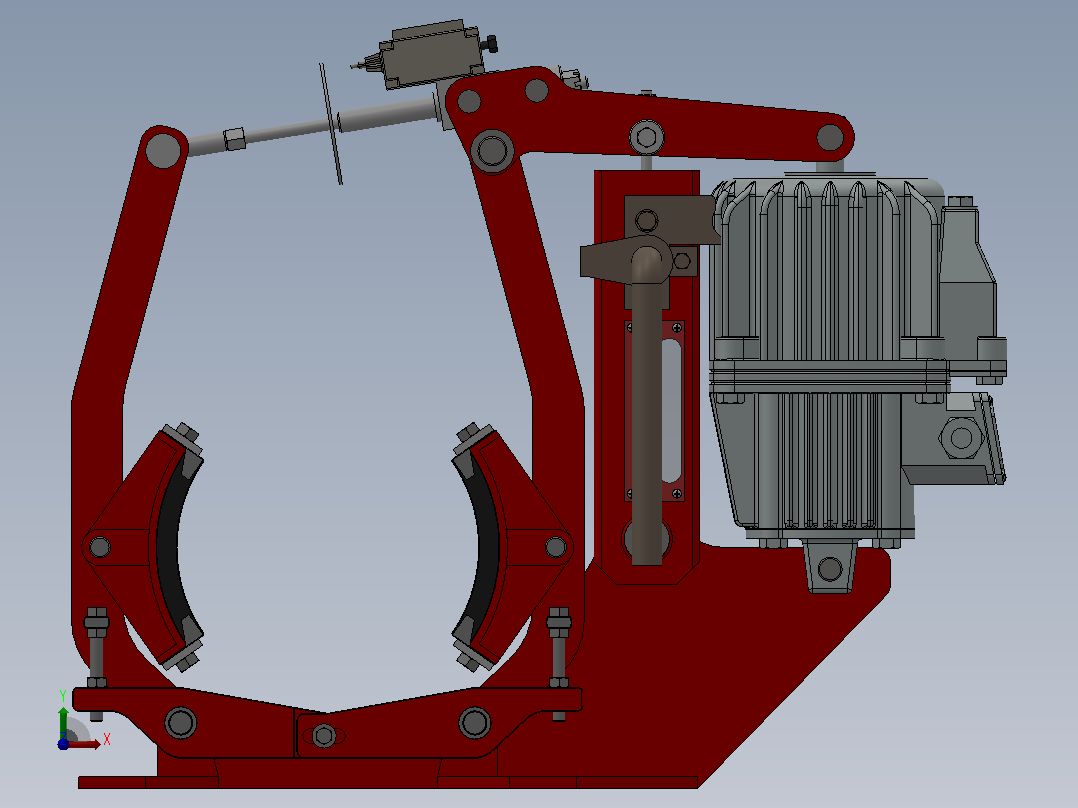Select the dark vertical manual release lever
The image size is (1078, 808).
point(646,413)
